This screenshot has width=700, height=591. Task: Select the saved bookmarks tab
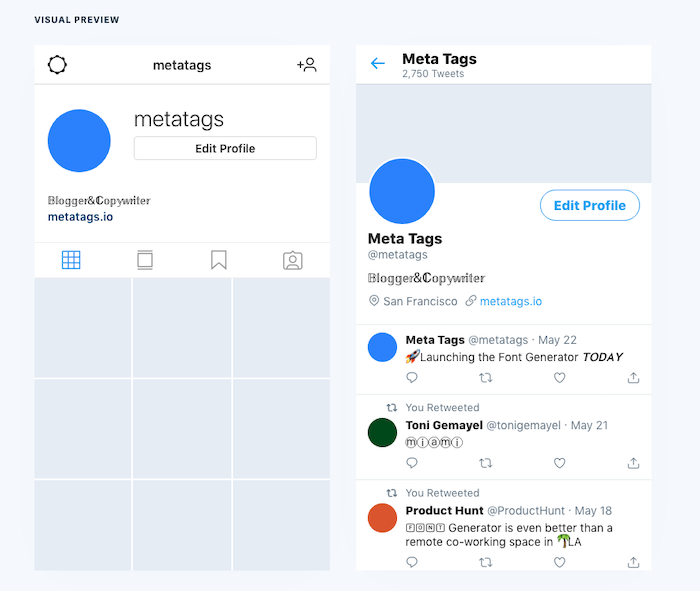pos(219,261)
